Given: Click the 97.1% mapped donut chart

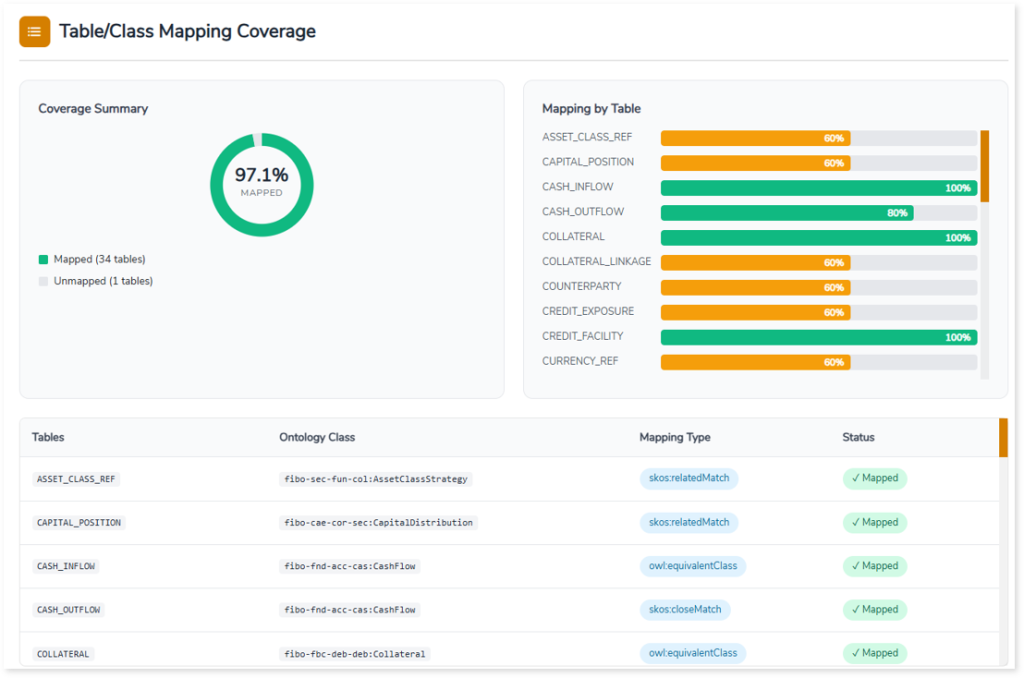Looking at the screenshot, I should pos(261,185).
